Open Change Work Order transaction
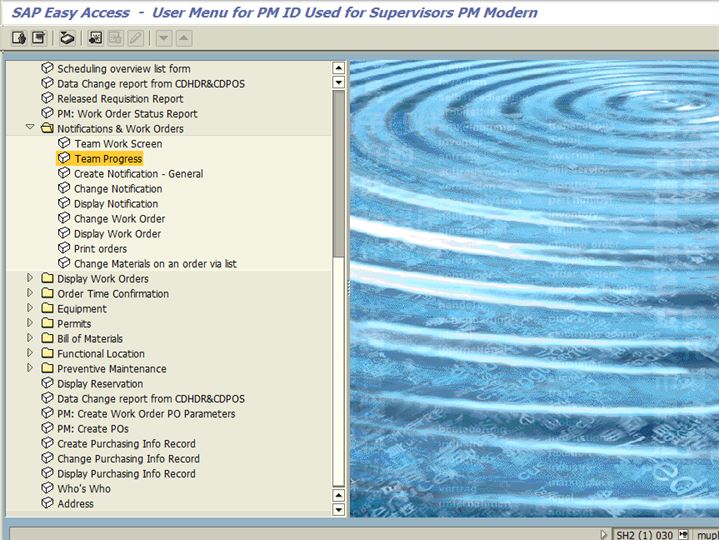The width and height of the screenshot is (719, 540). coord(119,219)
